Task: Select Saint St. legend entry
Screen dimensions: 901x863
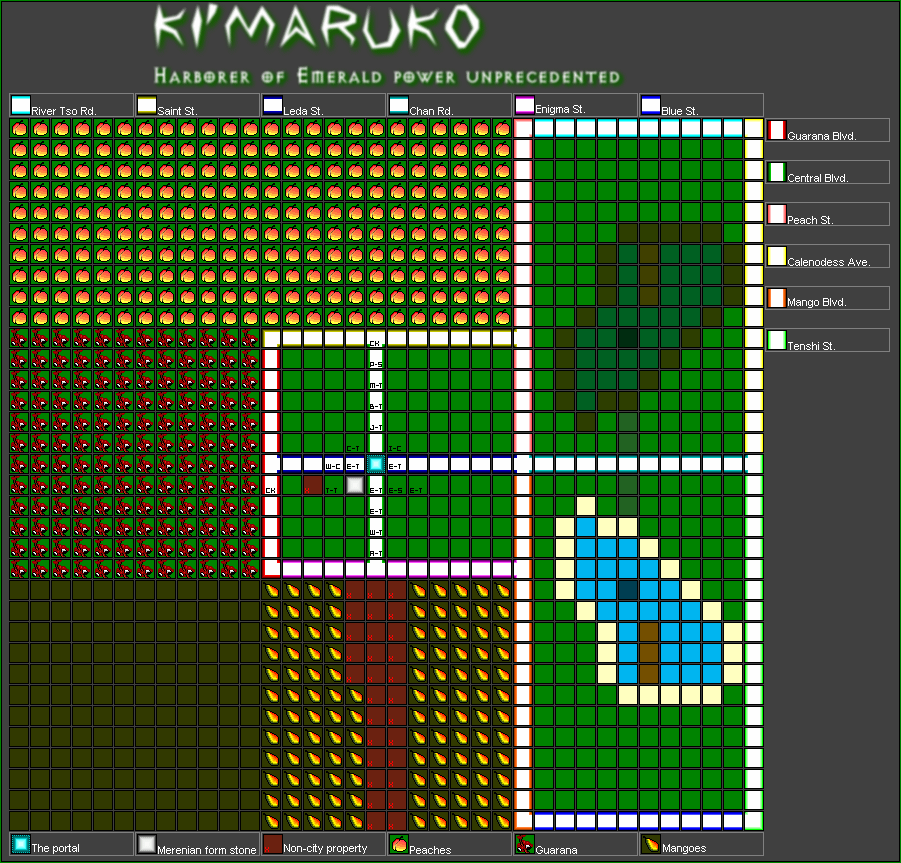Action: pos(196,106)
